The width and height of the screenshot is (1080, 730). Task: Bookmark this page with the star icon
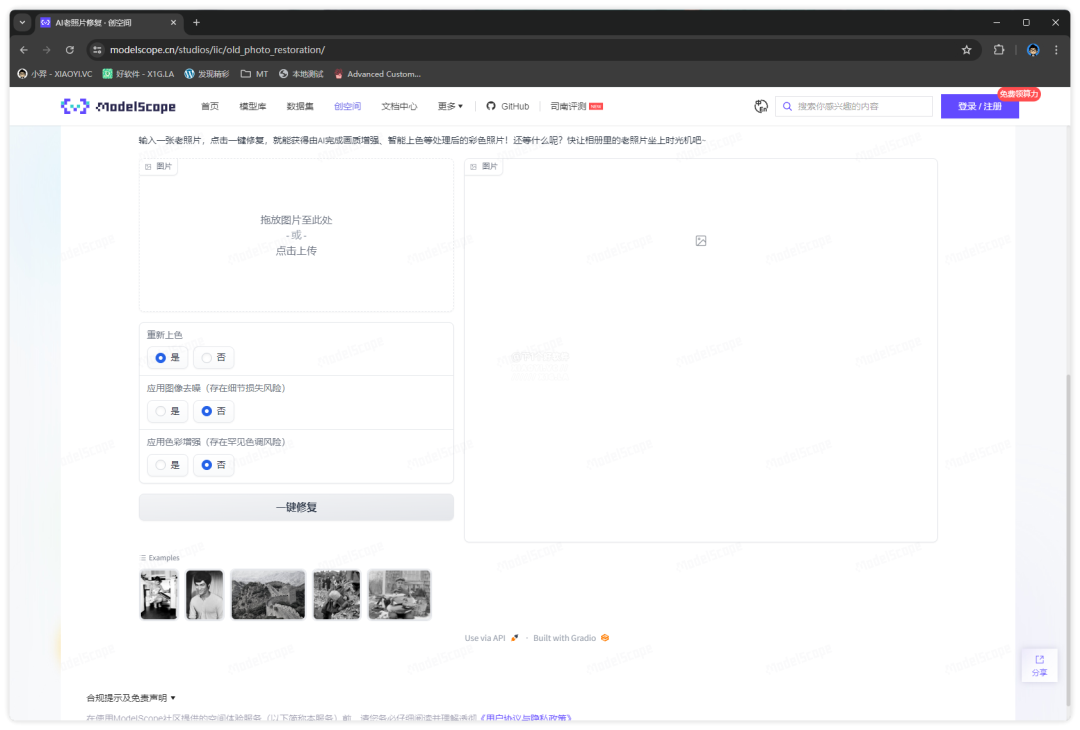pos(966,50)
